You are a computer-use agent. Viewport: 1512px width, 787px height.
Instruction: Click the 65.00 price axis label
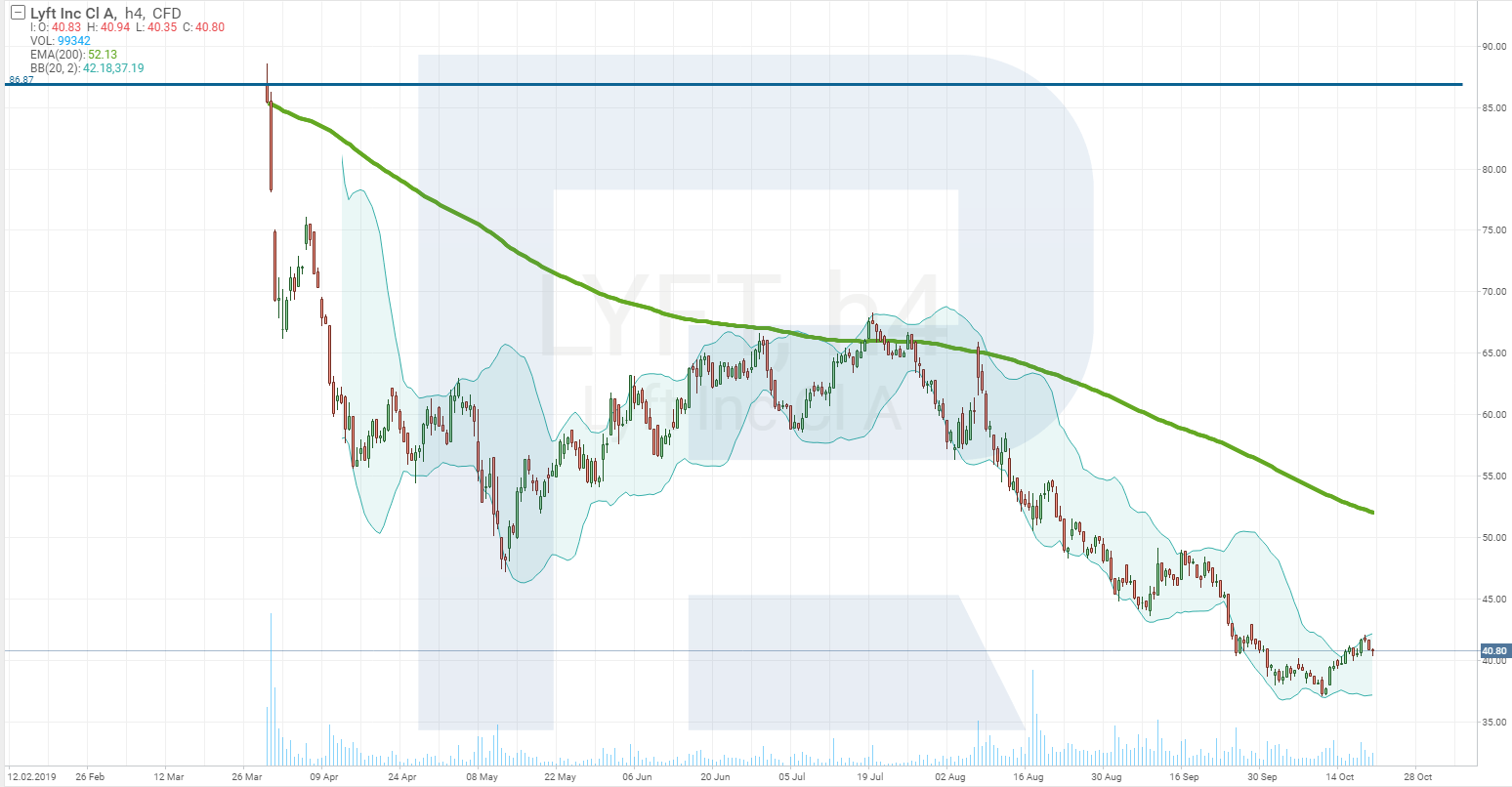[1494, 353]
